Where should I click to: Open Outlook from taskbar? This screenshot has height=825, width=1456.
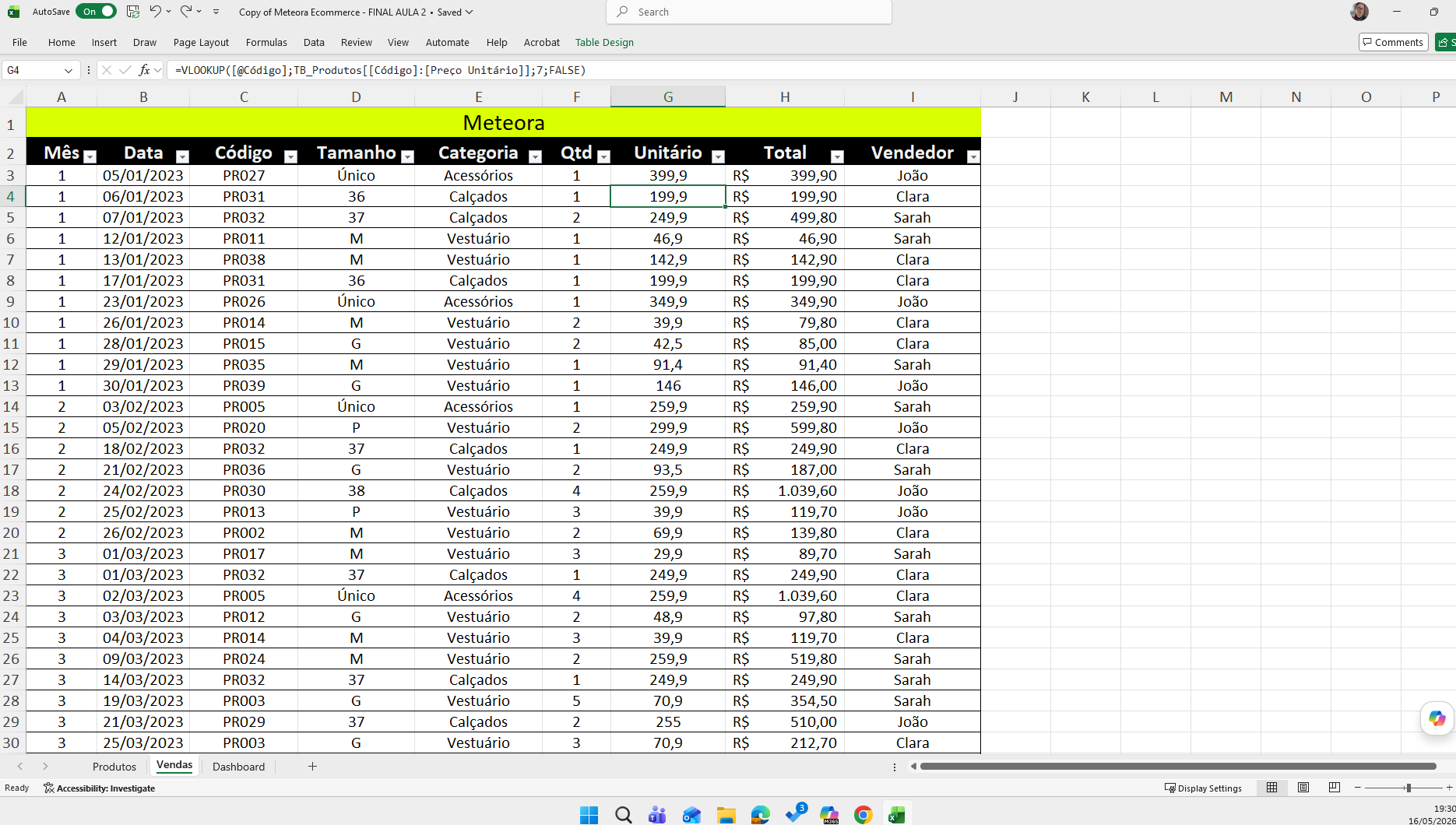[692, 815]
